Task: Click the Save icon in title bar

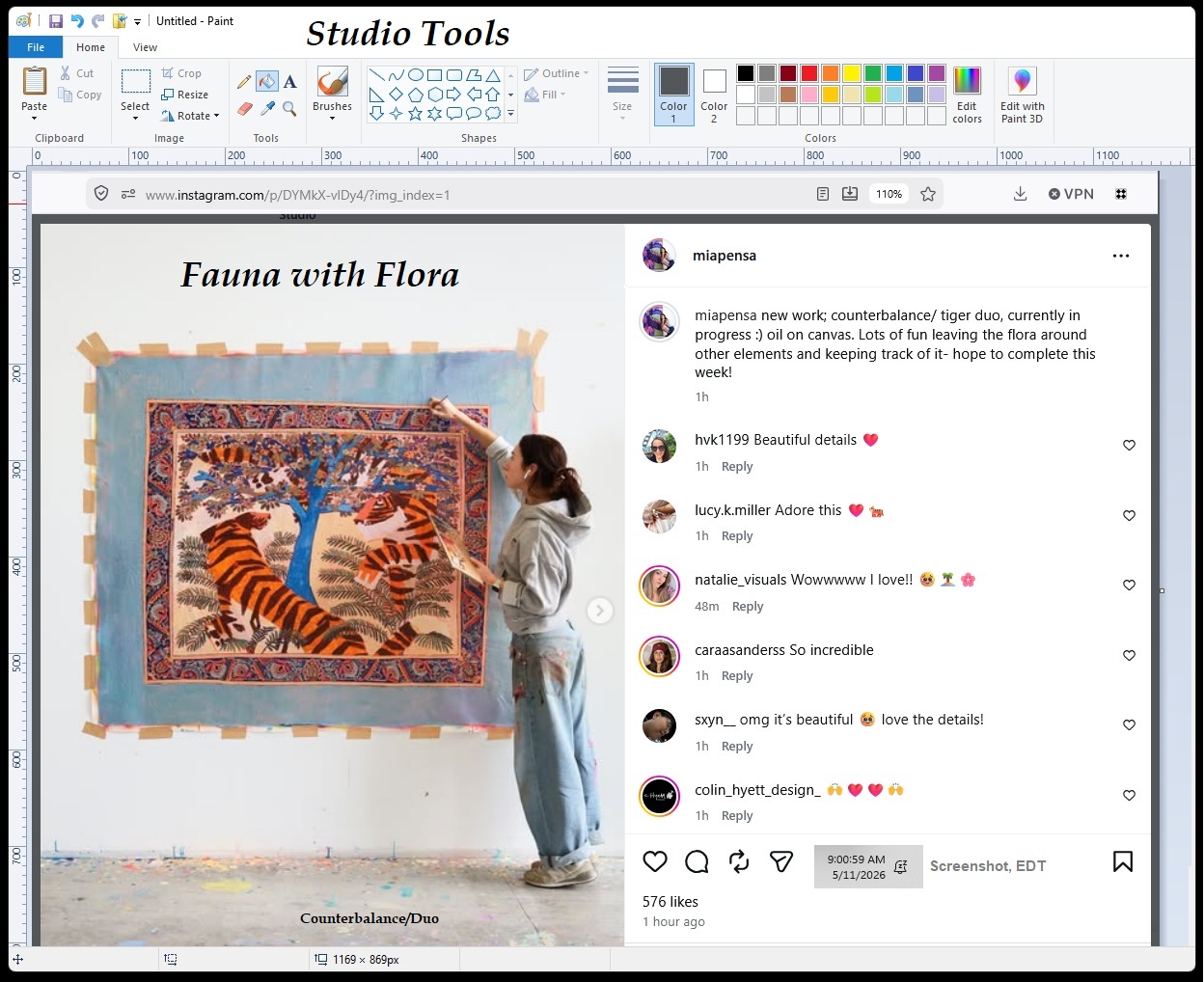Action: click(x=55, y=20)
